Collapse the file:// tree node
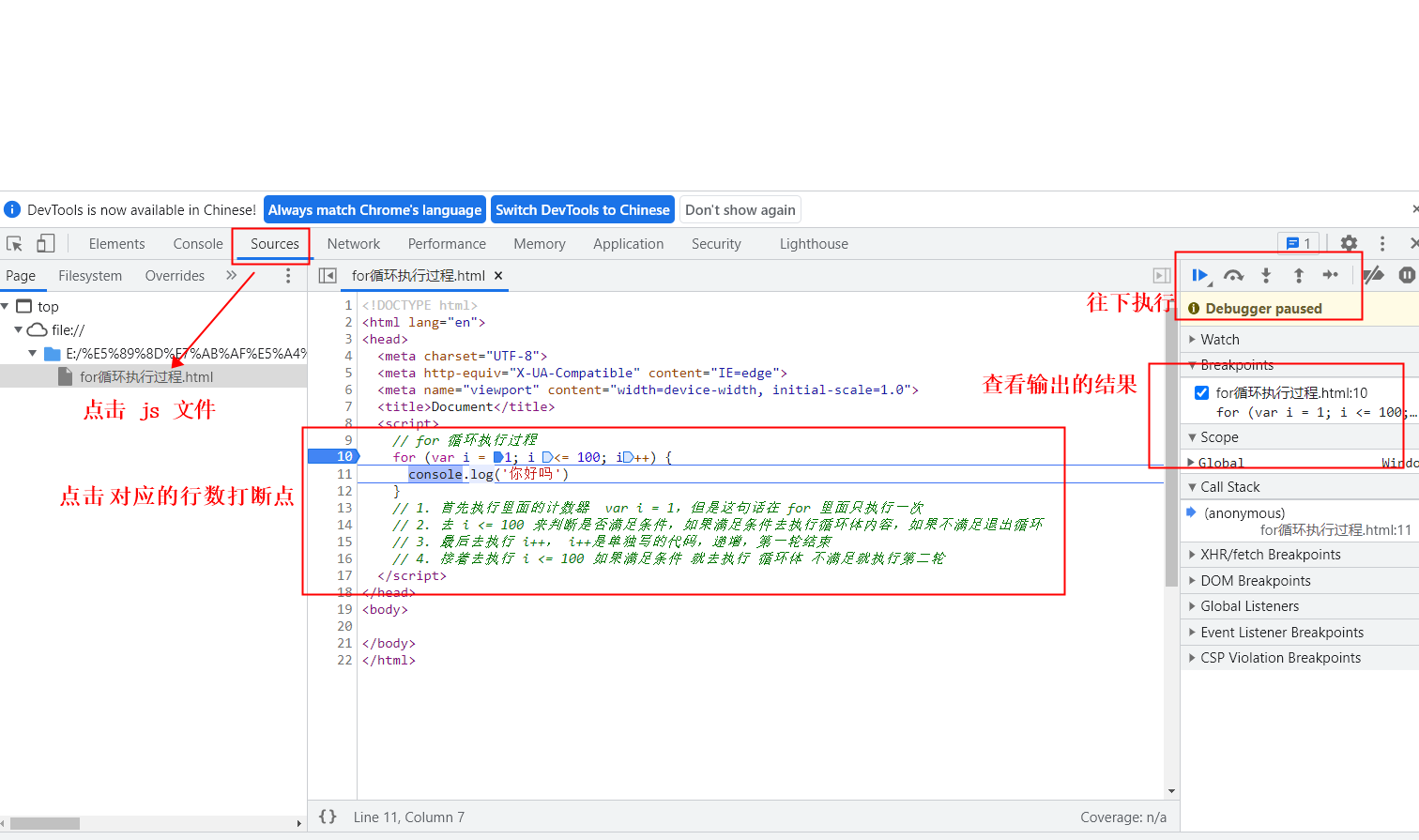This screenshot has height=840, width=1419. click(19, 329)
